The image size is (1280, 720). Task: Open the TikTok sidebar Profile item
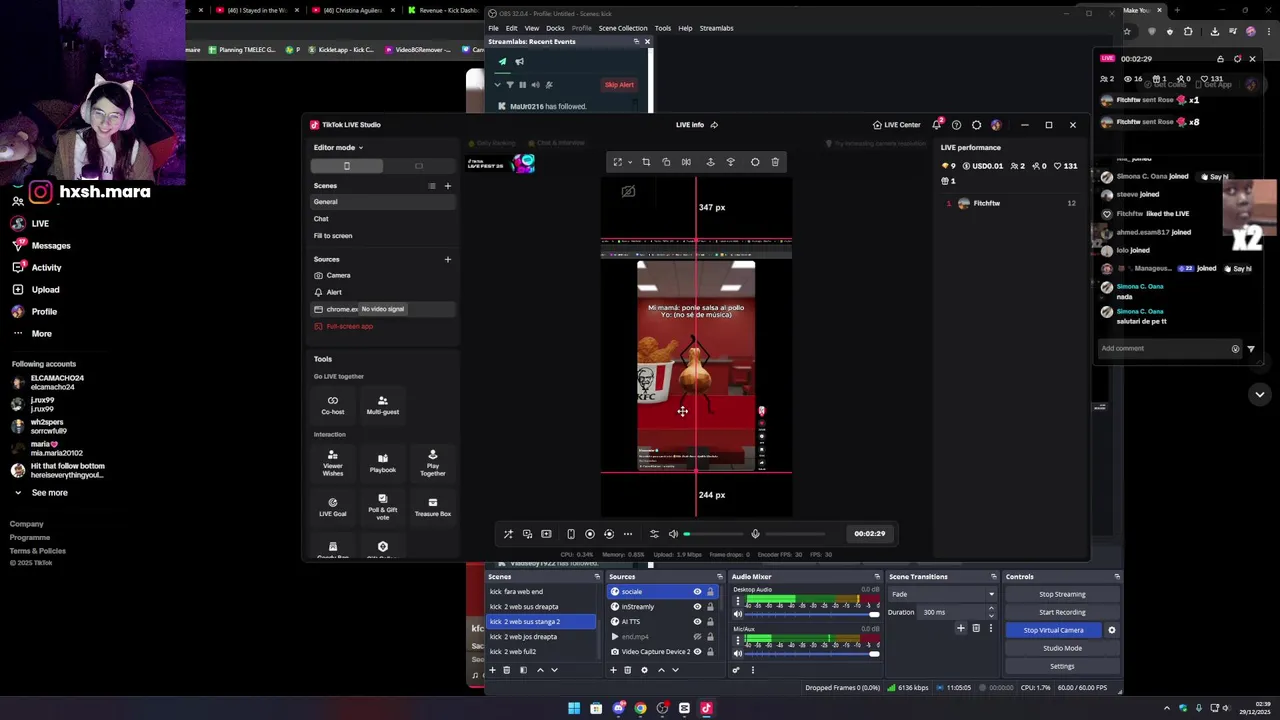pos(35,312)
